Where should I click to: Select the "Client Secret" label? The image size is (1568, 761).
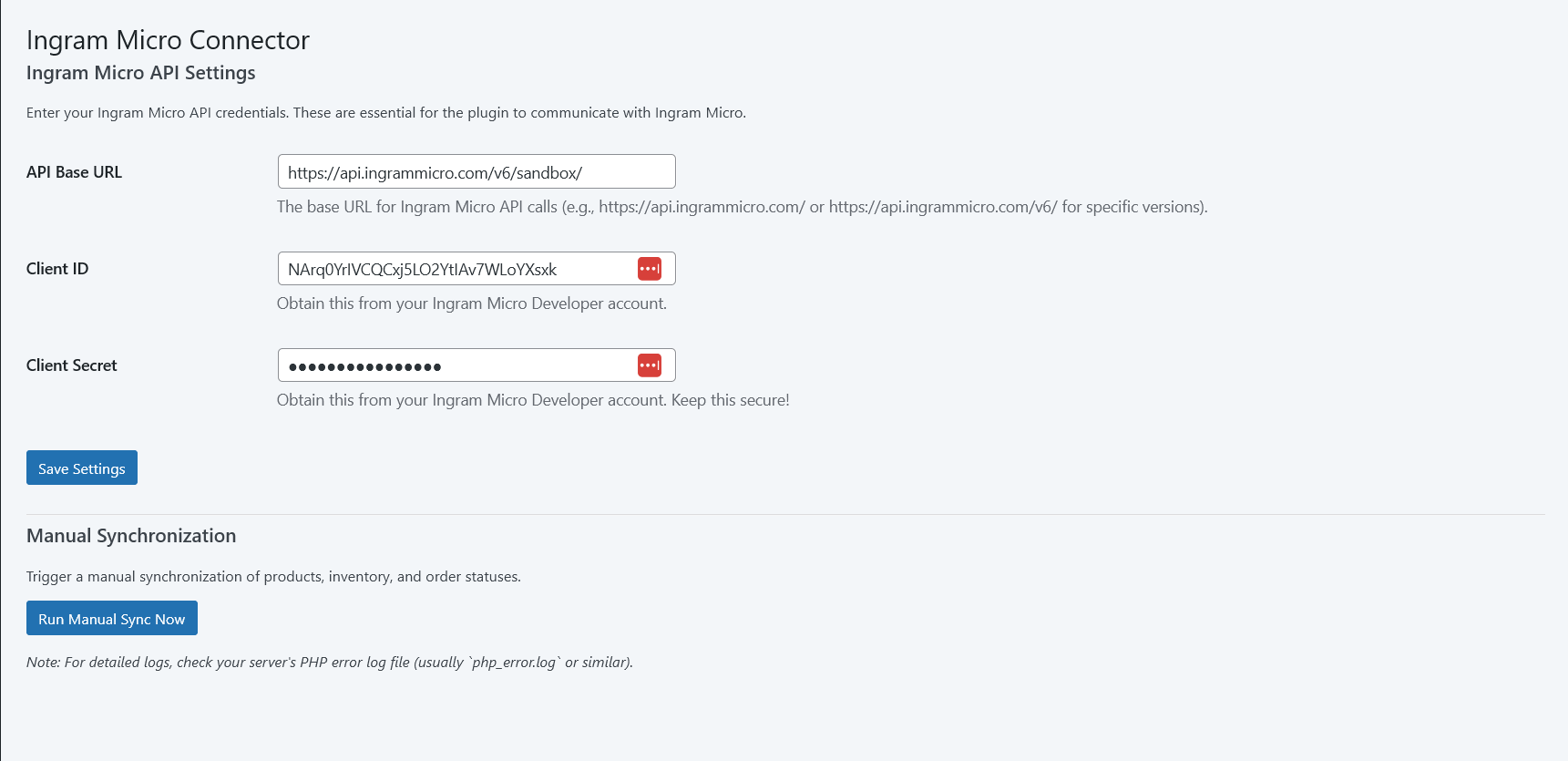point(72,365)
